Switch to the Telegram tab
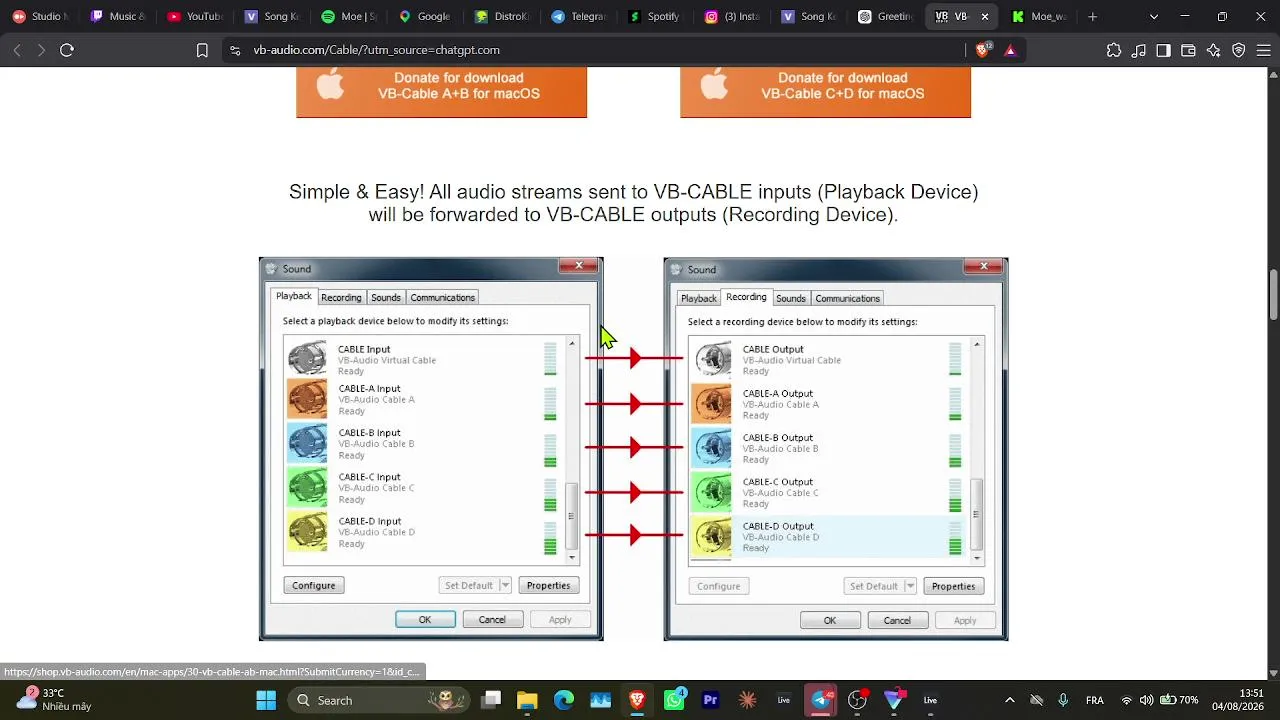This screenshot has width=1280, height=720. 579,16
